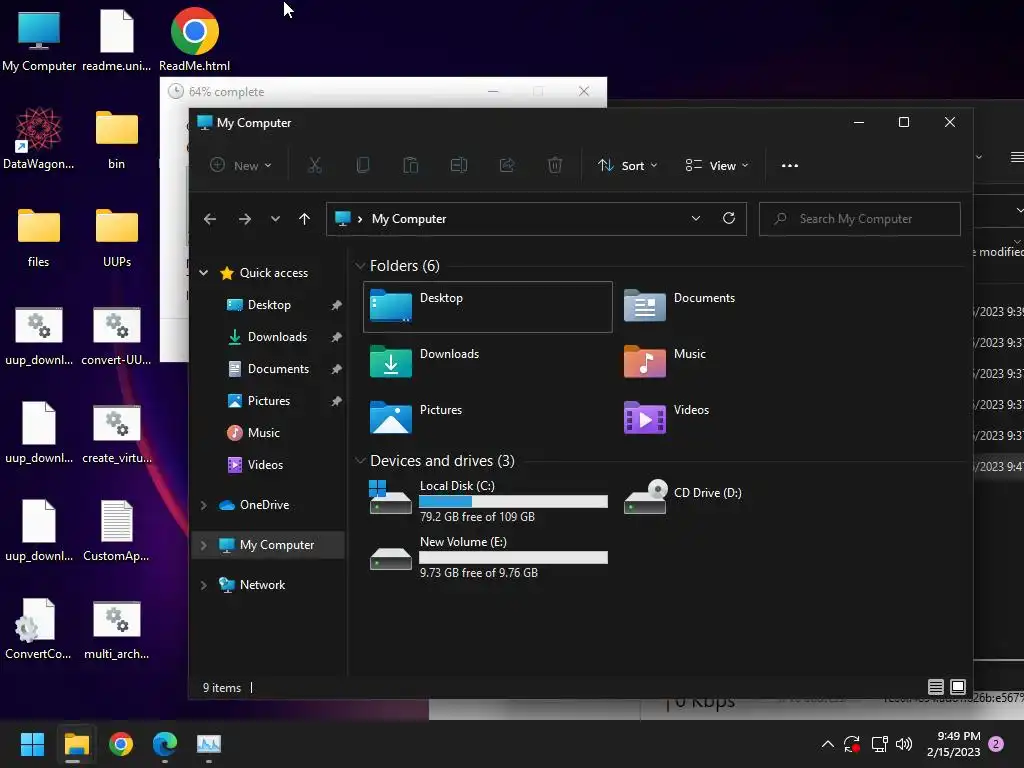Switch to large icons view in status bar
This screenshot has width=1024, height=768.
click(958, 687)
